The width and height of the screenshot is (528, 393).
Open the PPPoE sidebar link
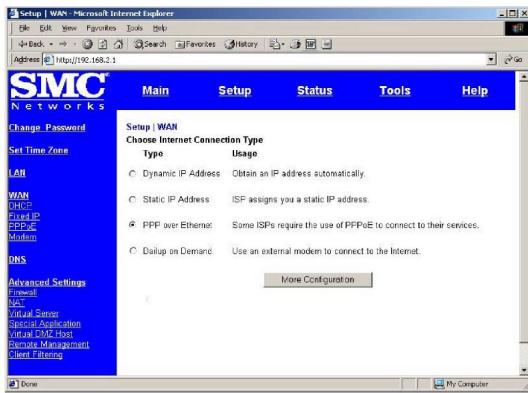point(23,226)
